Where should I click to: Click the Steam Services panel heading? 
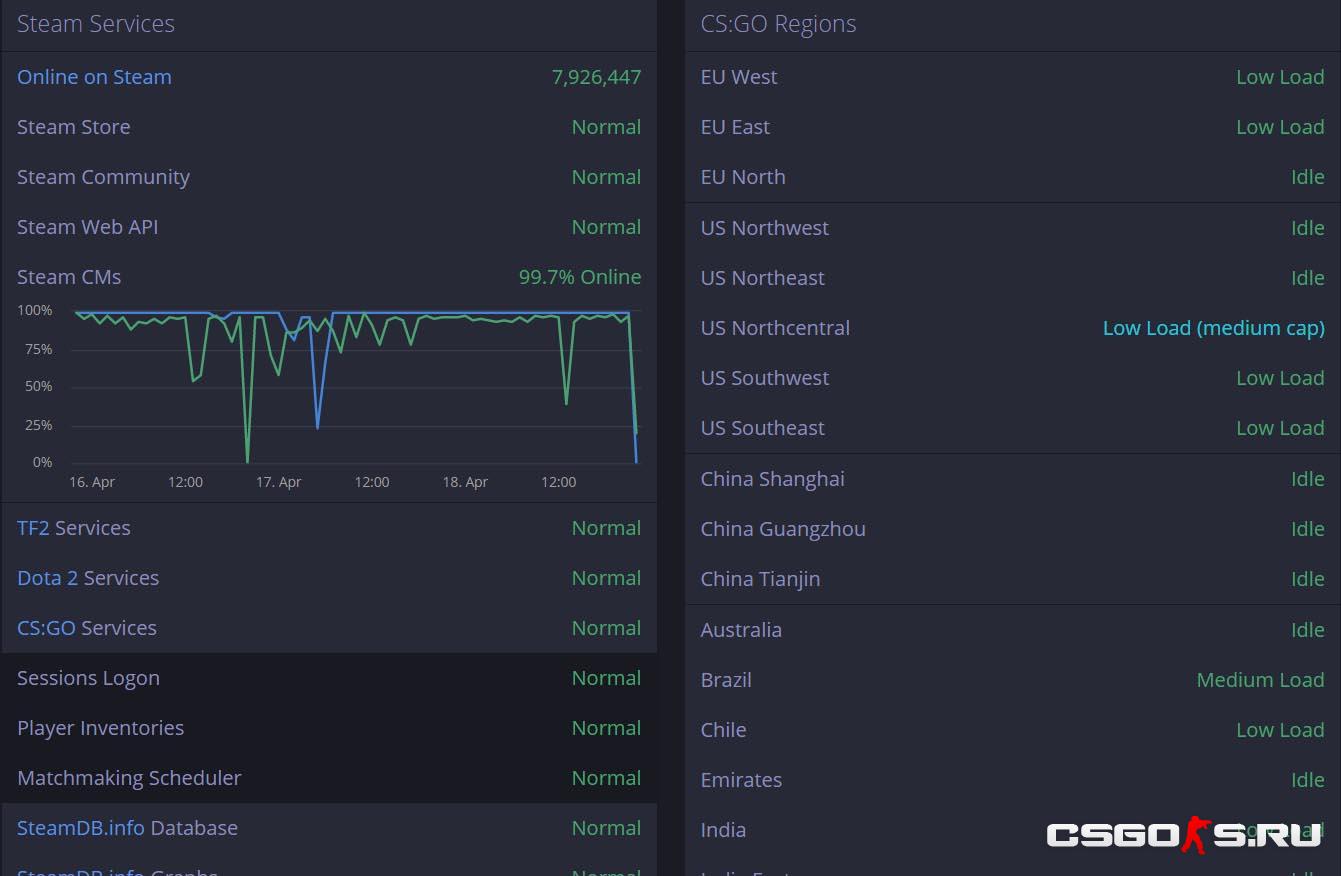click(x=96, y=24)
